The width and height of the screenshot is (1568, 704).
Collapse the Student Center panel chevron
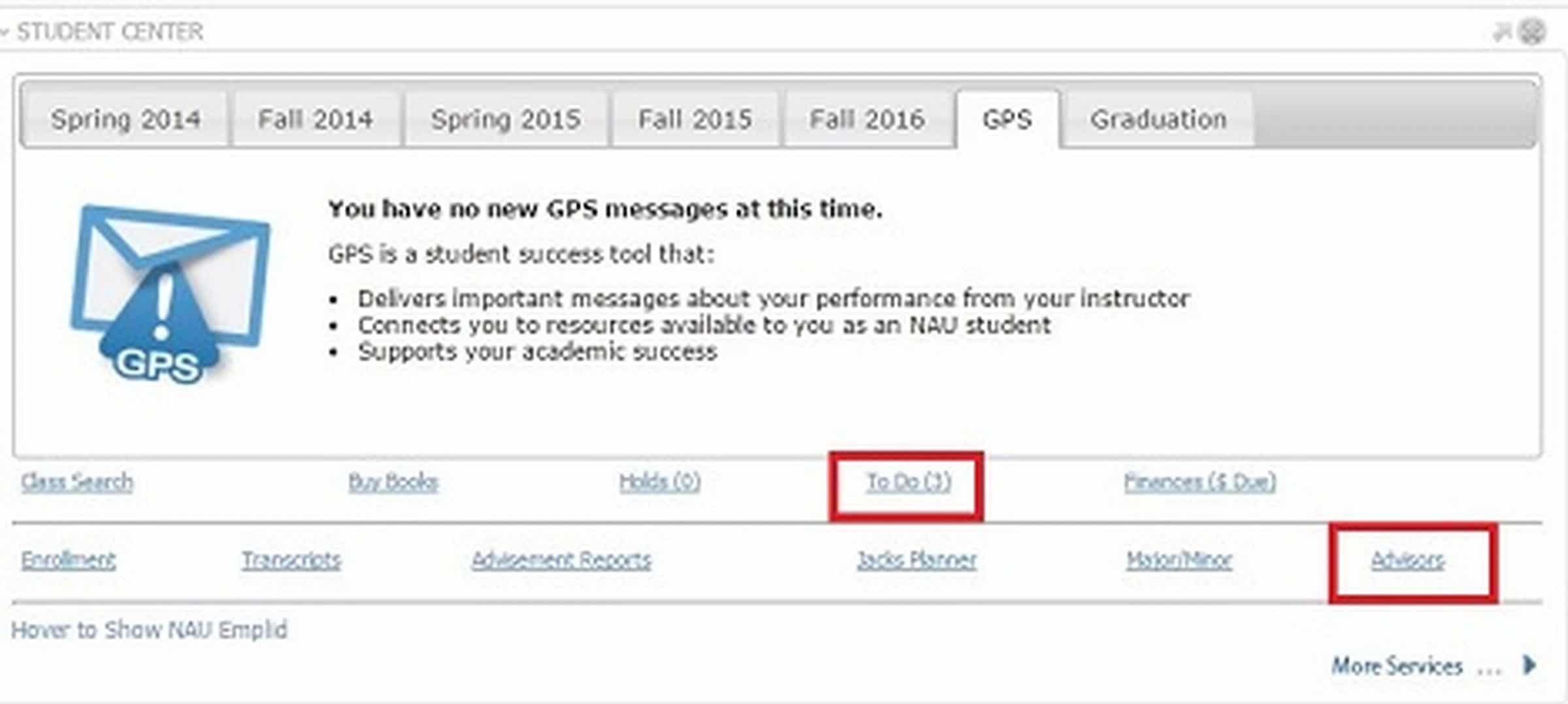coord(5,31)
